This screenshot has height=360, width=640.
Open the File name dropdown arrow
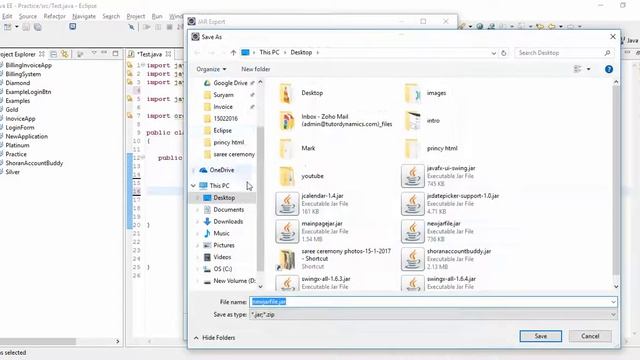click(613, 302)
